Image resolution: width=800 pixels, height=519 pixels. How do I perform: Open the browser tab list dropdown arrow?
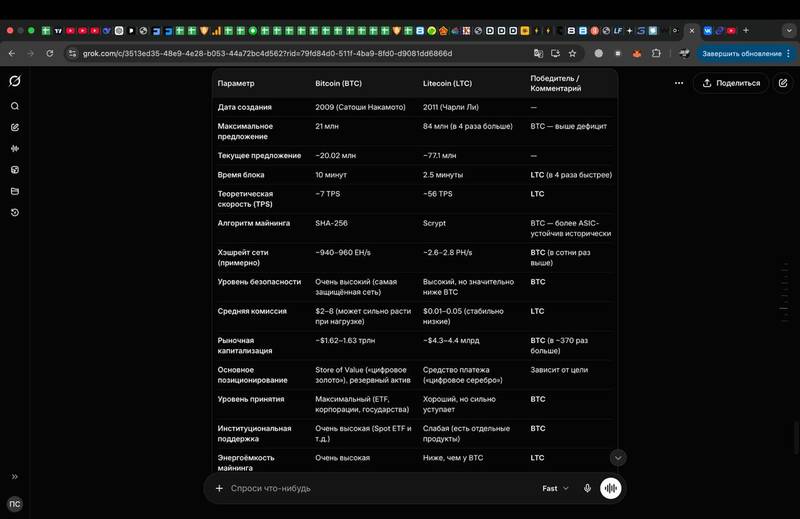click(789, 31)
